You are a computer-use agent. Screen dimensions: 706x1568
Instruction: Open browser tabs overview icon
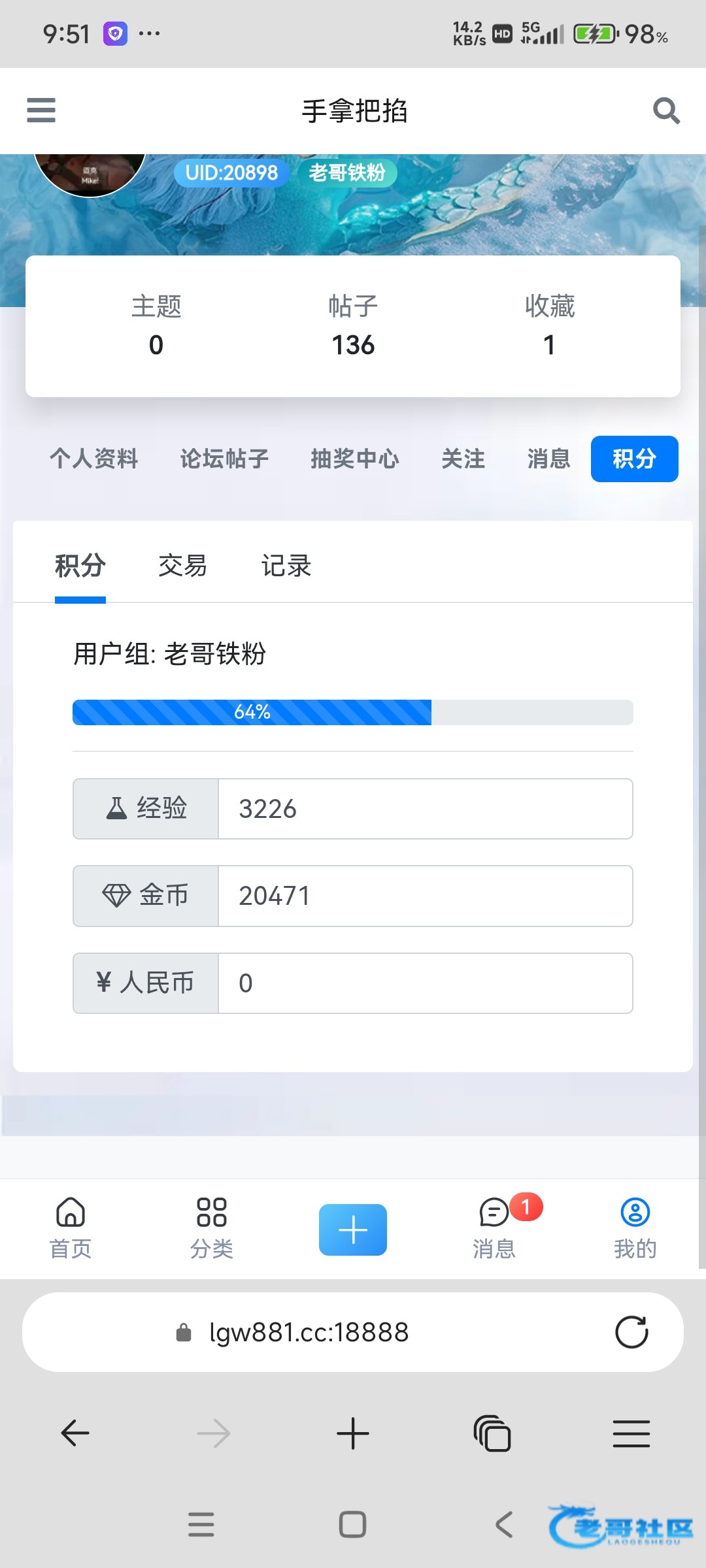coord(492,1433)
